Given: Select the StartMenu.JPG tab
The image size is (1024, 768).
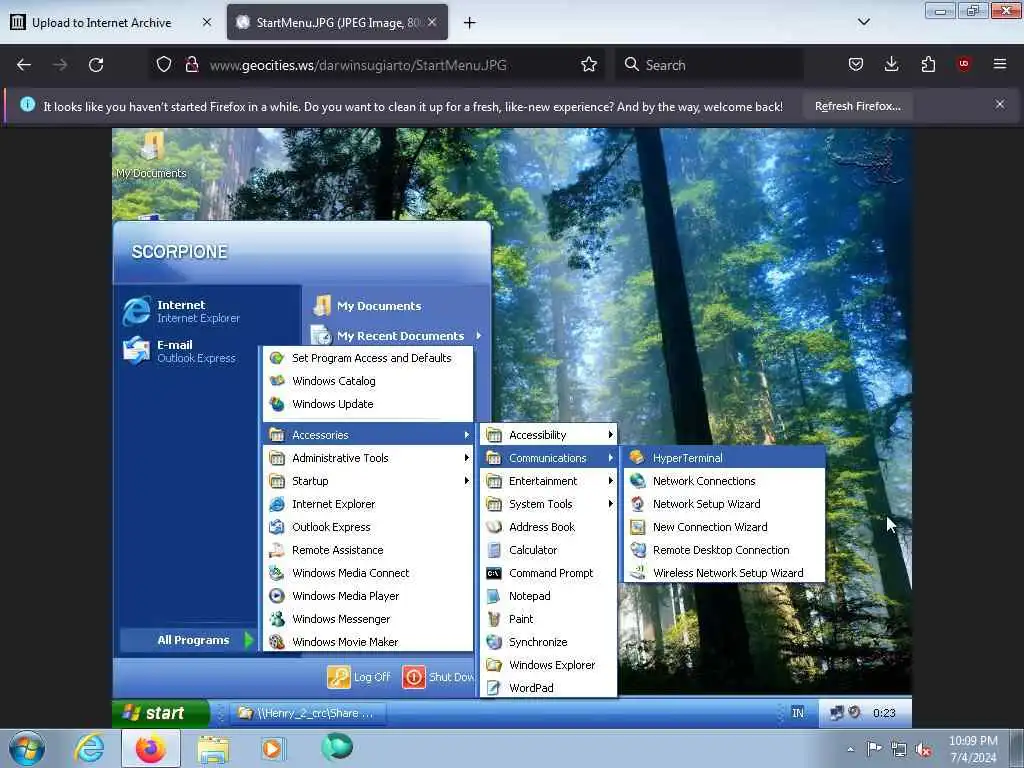Looking at the screenshot, I should [x=338, y=22].
